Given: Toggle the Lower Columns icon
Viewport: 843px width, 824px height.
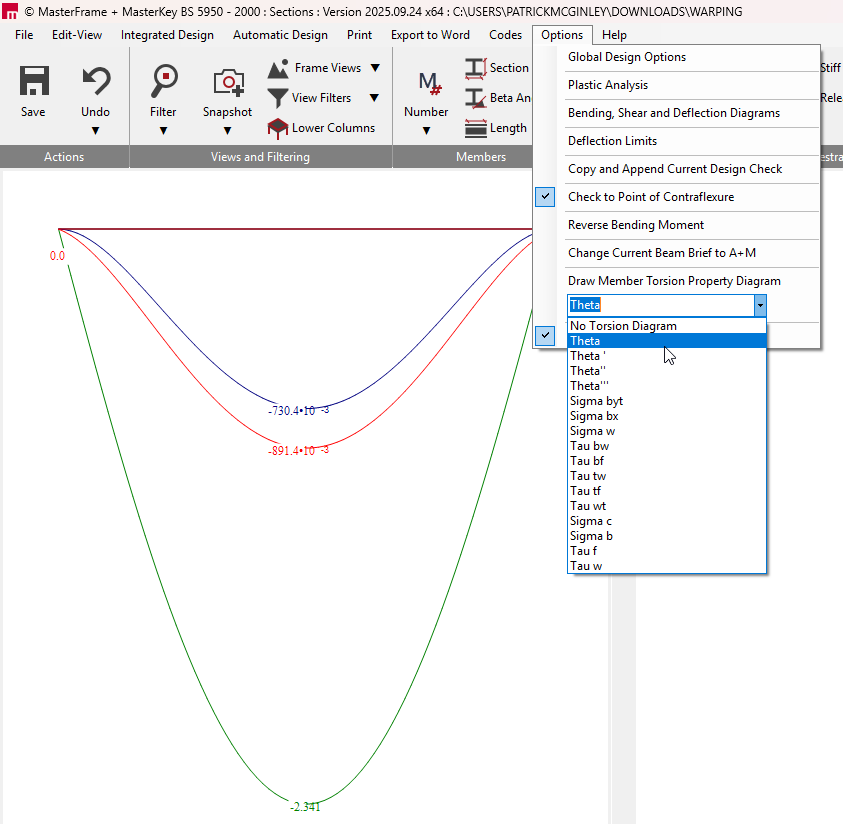Looking at the screenshot, I should 277,128.
